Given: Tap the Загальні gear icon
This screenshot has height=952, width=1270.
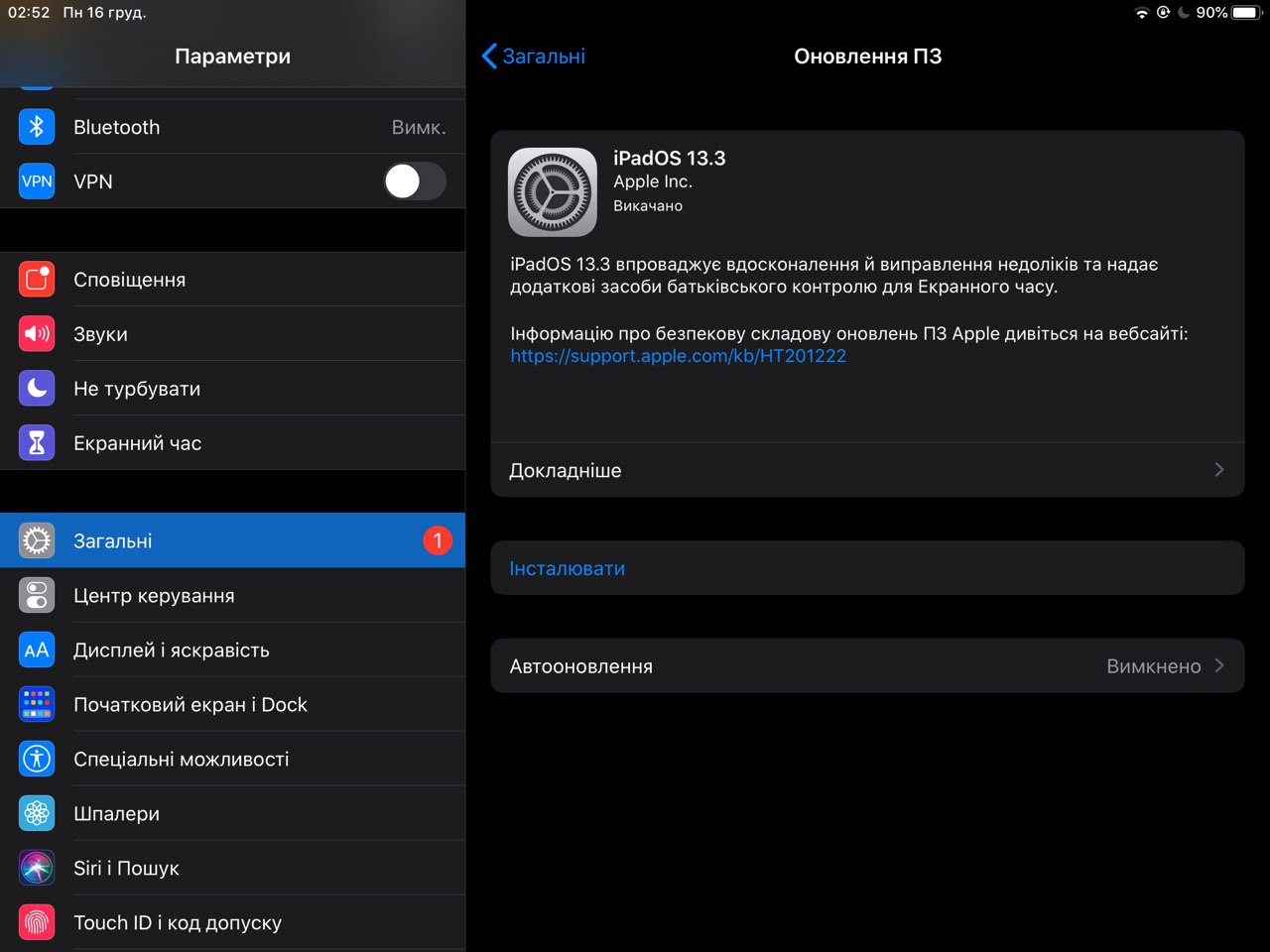Looking at the screenshot, I should click(37, 540).
